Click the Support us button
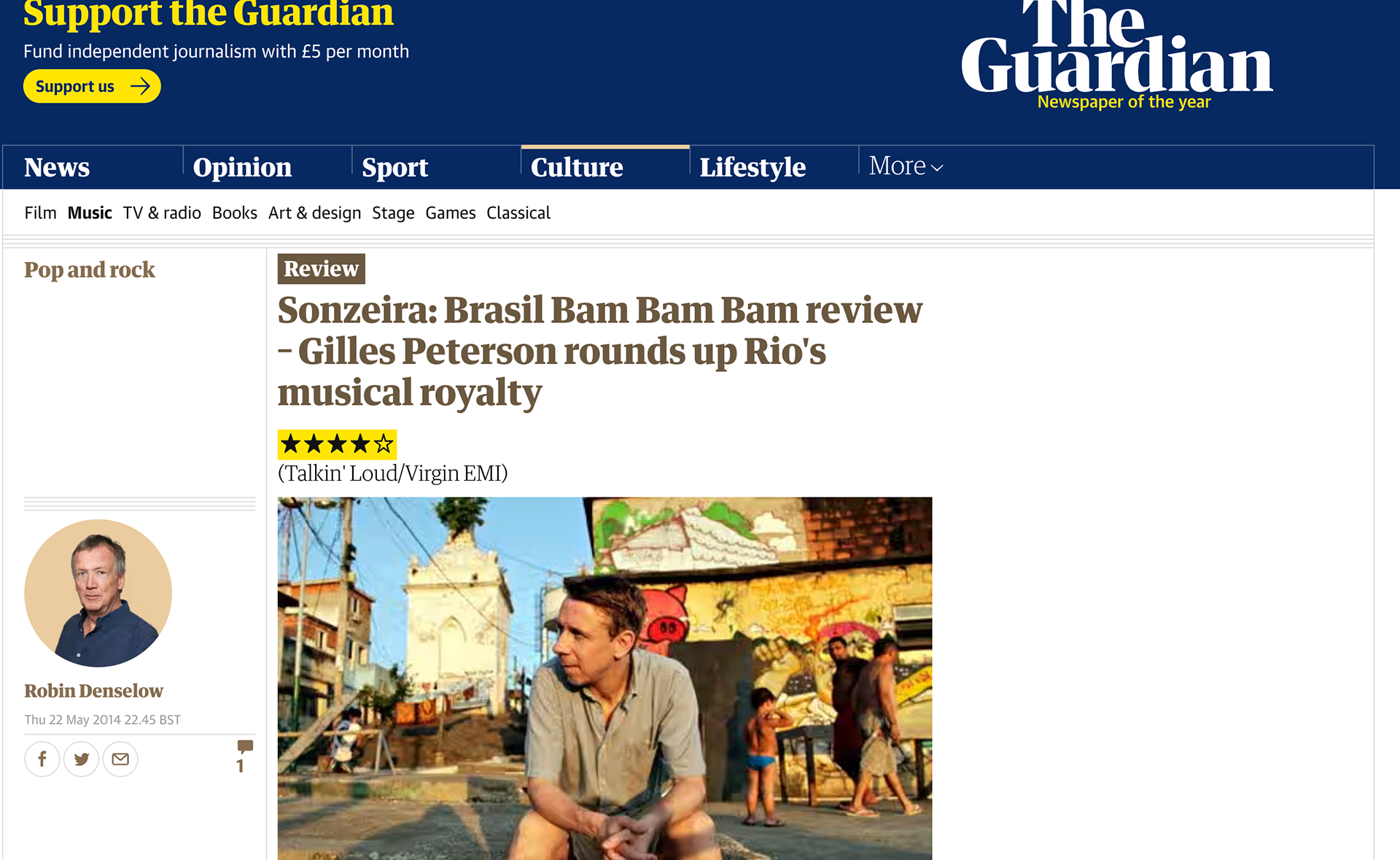 tap(92, 86)
